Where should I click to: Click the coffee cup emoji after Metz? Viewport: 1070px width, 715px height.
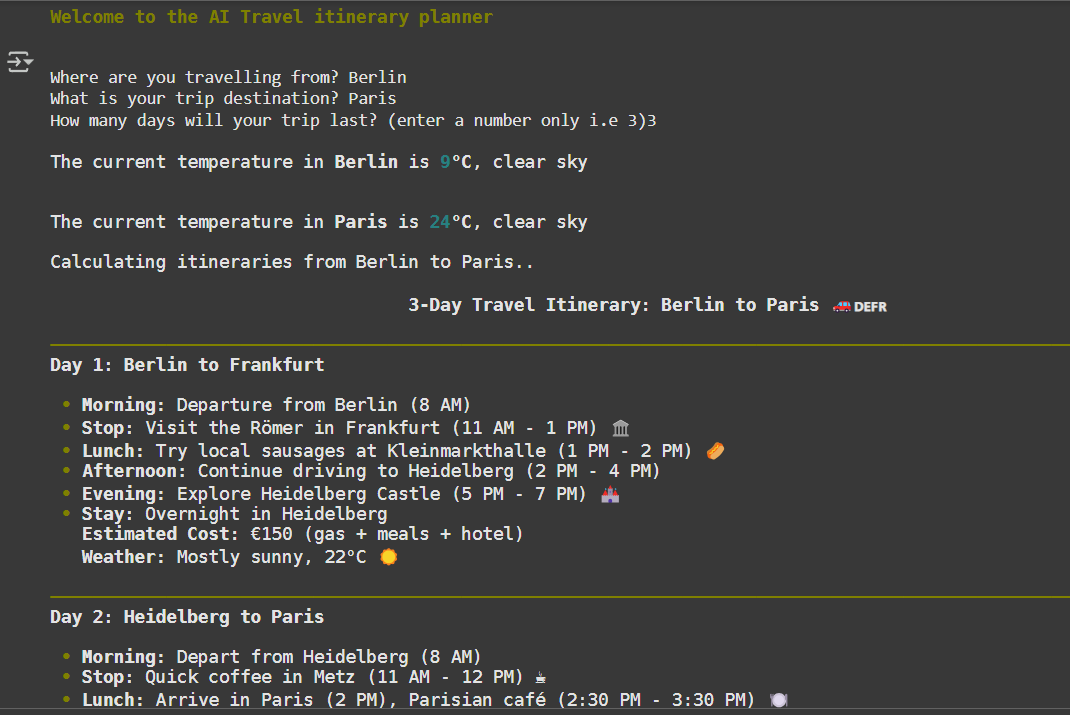(x=541, y=678)
